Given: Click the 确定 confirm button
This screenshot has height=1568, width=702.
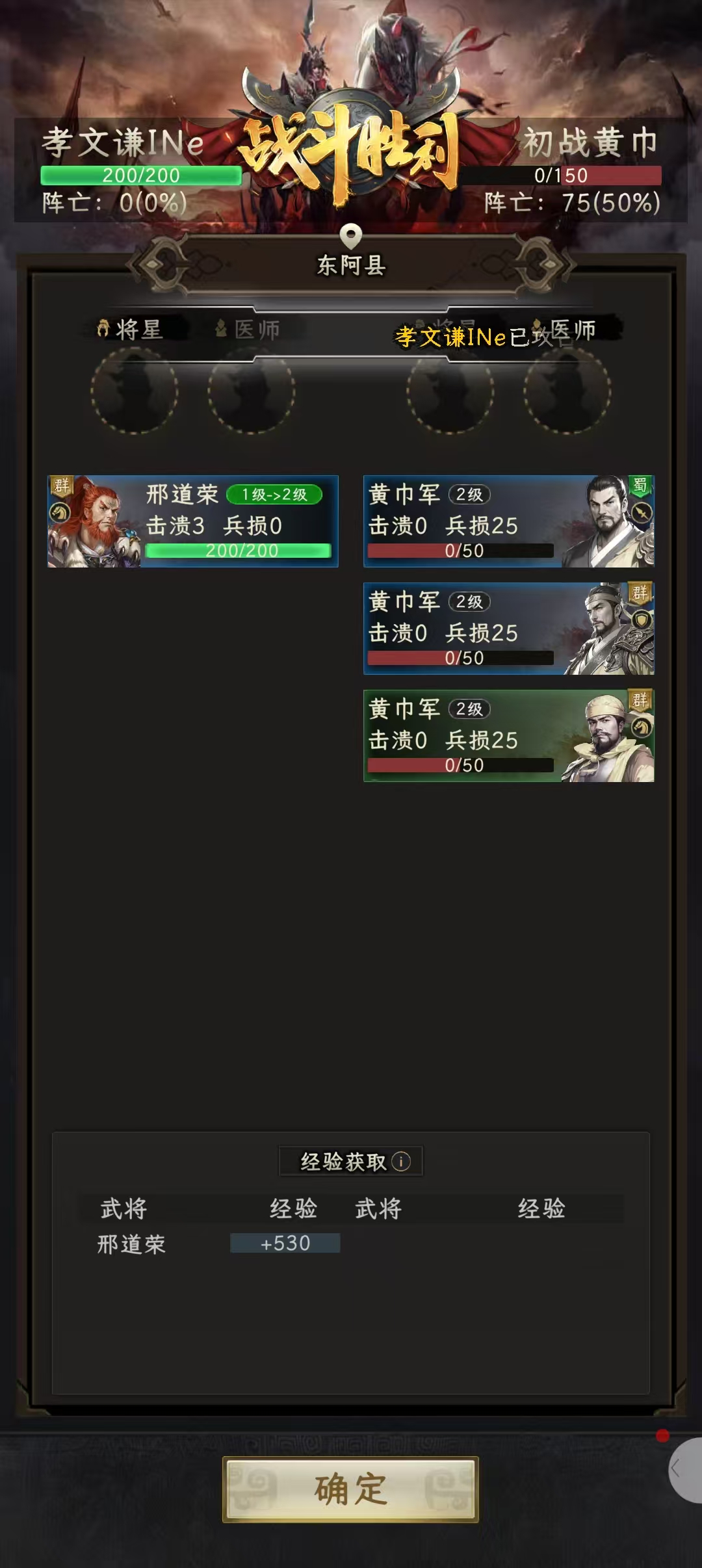Looking at the screenshot, I should click(350, 1489).
